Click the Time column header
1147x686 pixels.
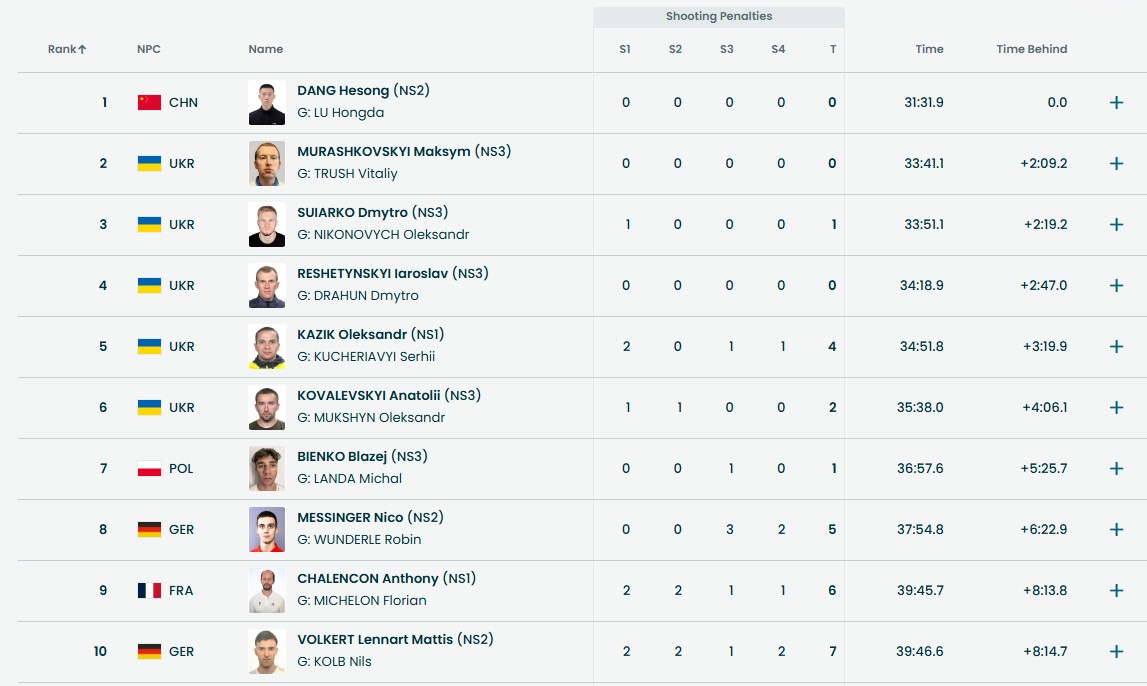pos(929,49)
